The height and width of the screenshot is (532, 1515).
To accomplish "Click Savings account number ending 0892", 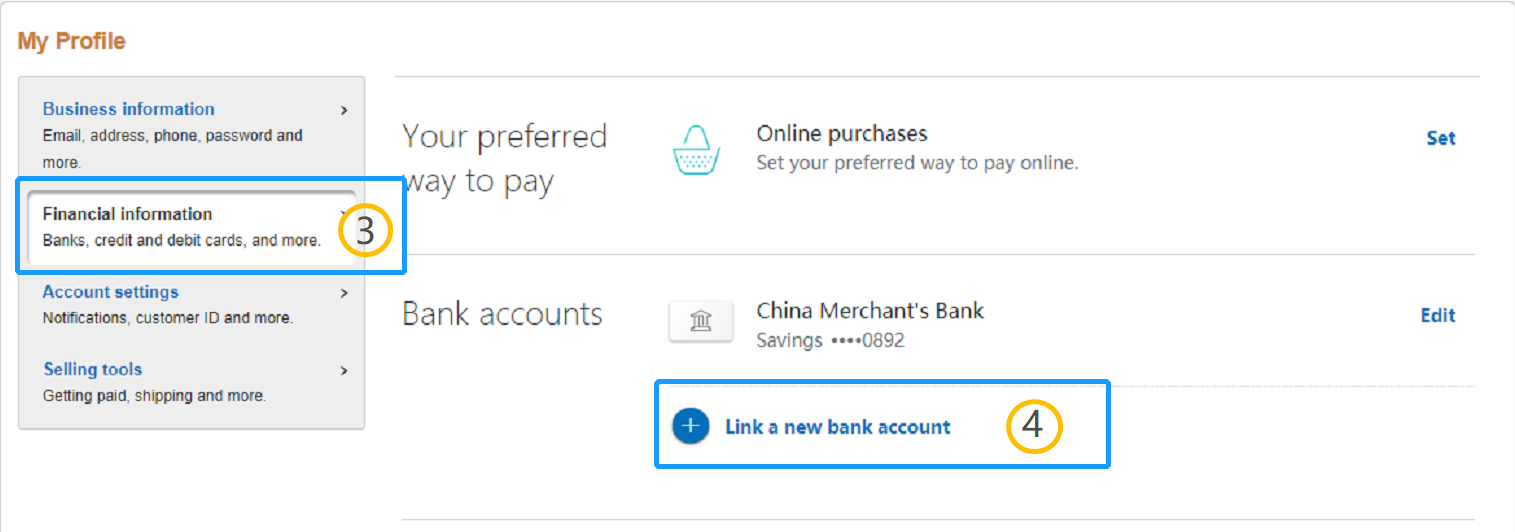I will (830, 340).
